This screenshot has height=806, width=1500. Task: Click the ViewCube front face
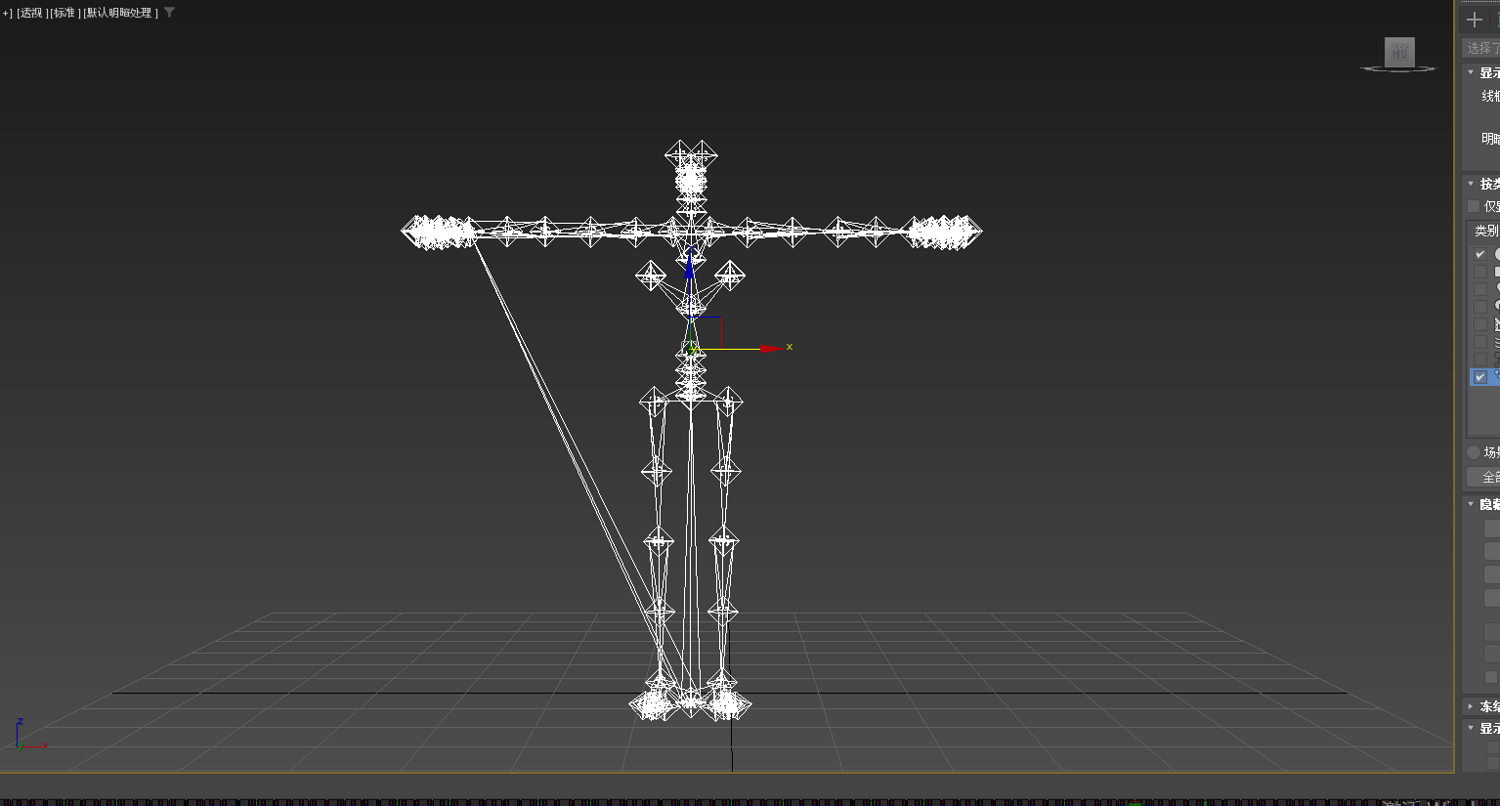click(1399, 52)
